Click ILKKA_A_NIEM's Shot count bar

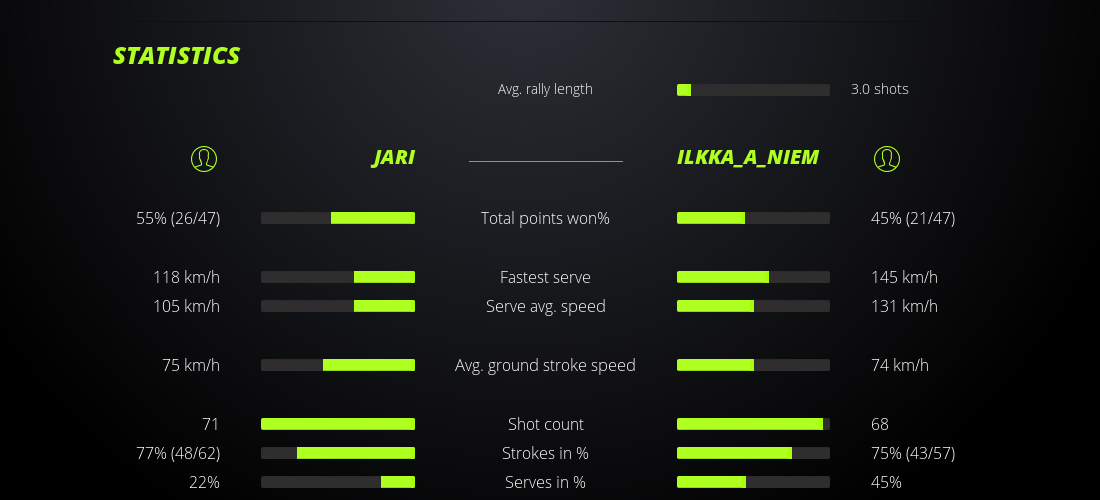[x=753, y=424]
